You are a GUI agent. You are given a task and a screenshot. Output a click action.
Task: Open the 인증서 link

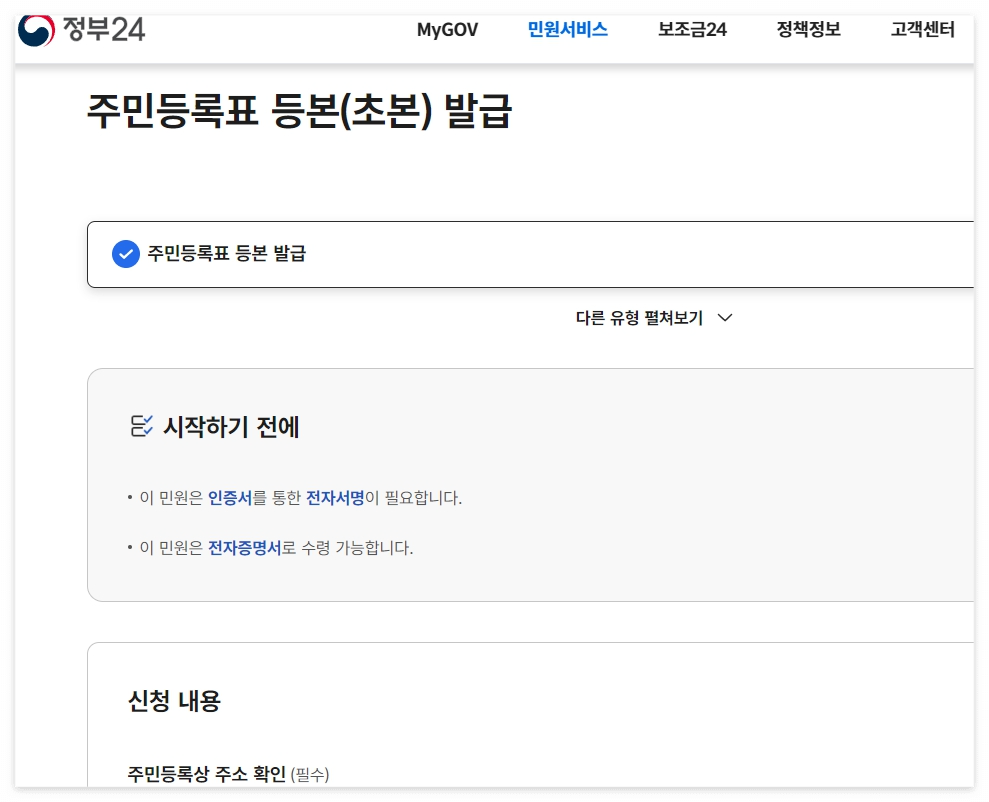(233, 497)
